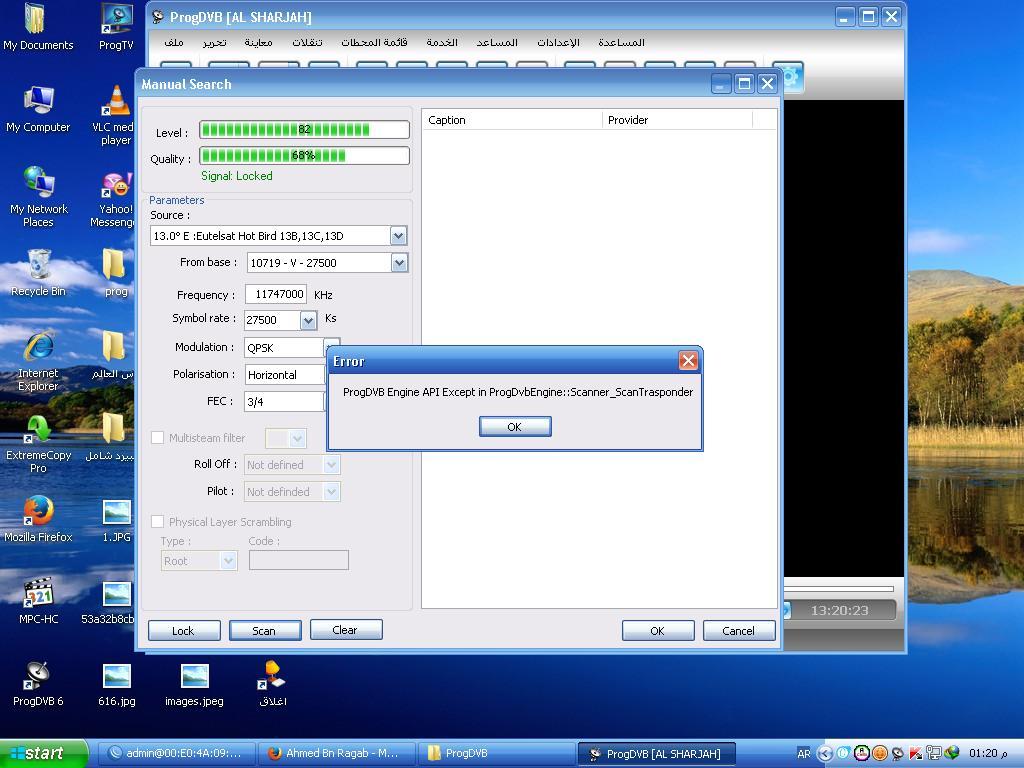The image size is (1024, 768).
Task: Expand the scrambling Type Root dropdown
Action: [228, 561]
